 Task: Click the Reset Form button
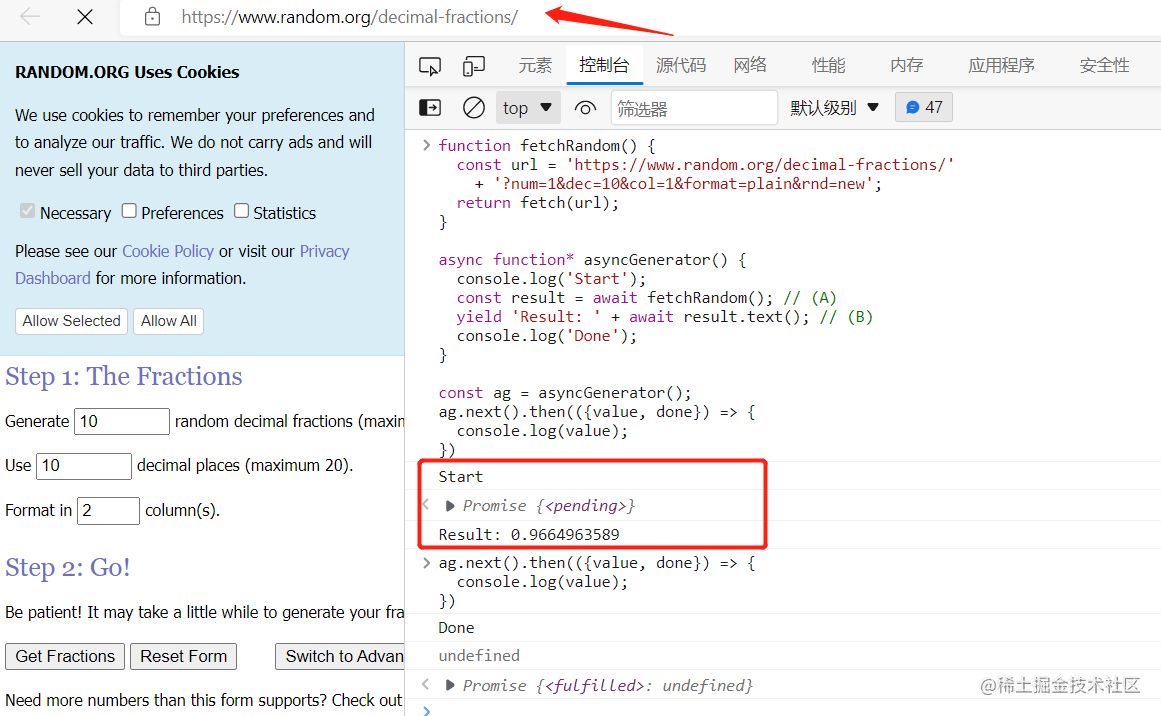coord(184,657)
